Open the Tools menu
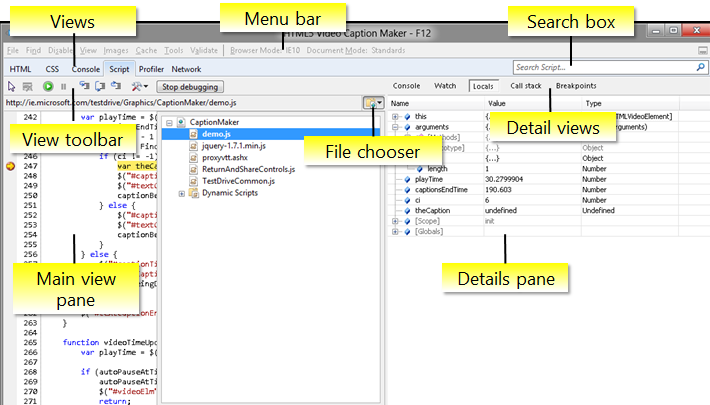 click(174, 50)
